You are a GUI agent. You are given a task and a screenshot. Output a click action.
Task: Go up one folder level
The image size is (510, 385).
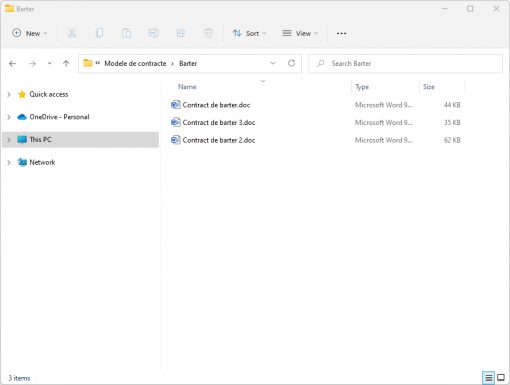tap(66, 63)
